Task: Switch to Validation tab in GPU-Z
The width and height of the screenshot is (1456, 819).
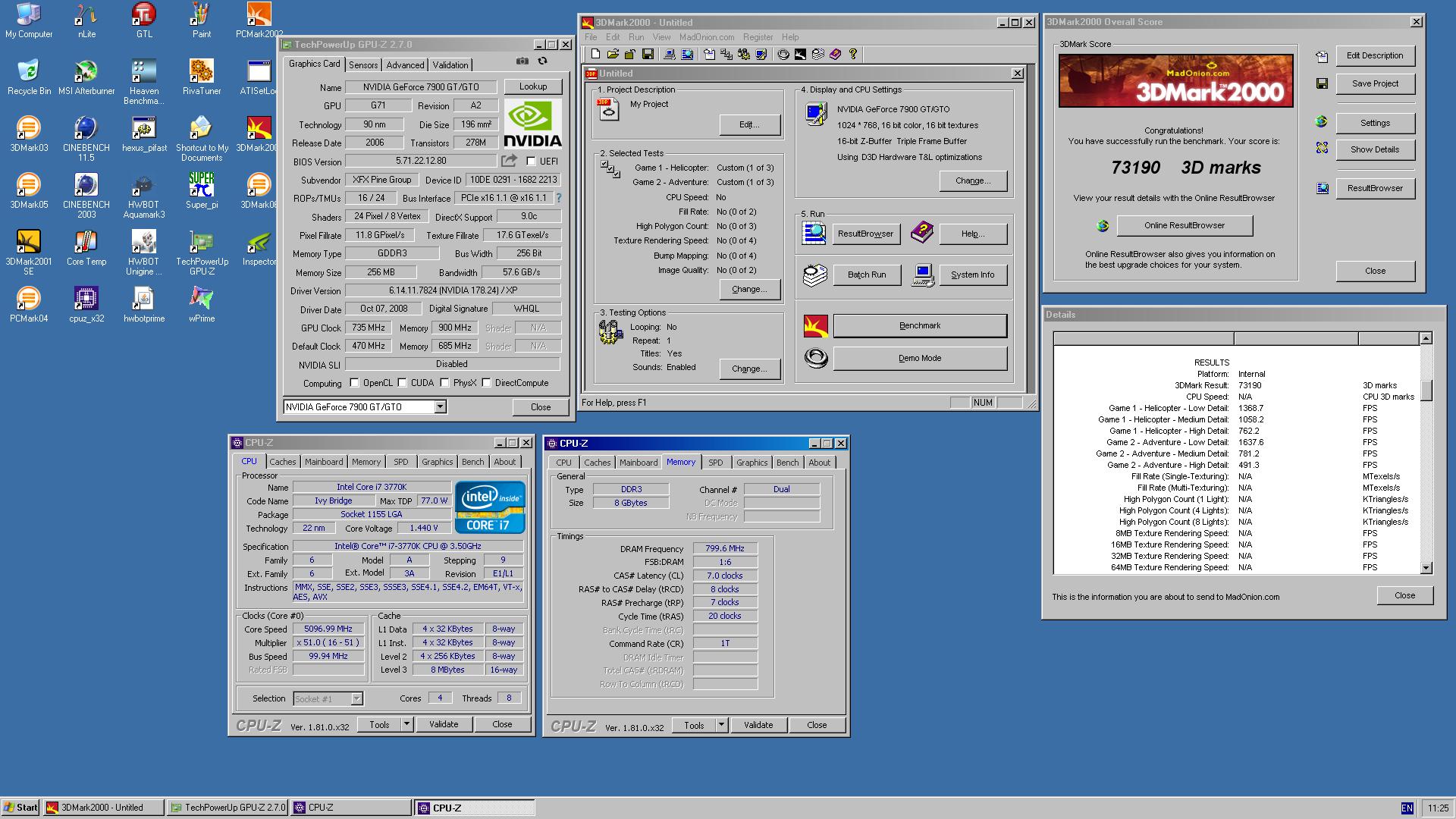Action: [450, 65]
